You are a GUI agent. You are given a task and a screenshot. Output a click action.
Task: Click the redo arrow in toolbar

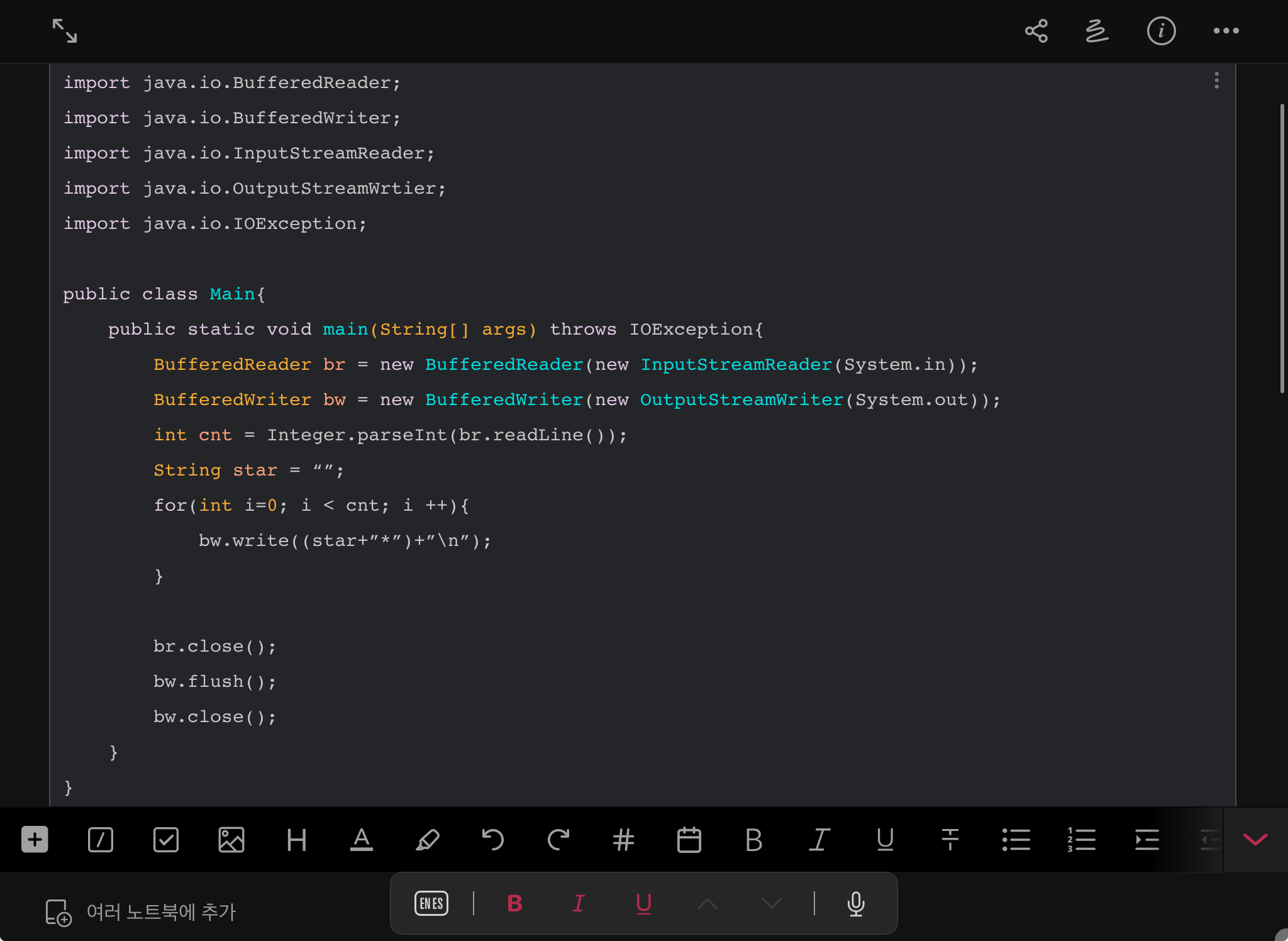558,840
